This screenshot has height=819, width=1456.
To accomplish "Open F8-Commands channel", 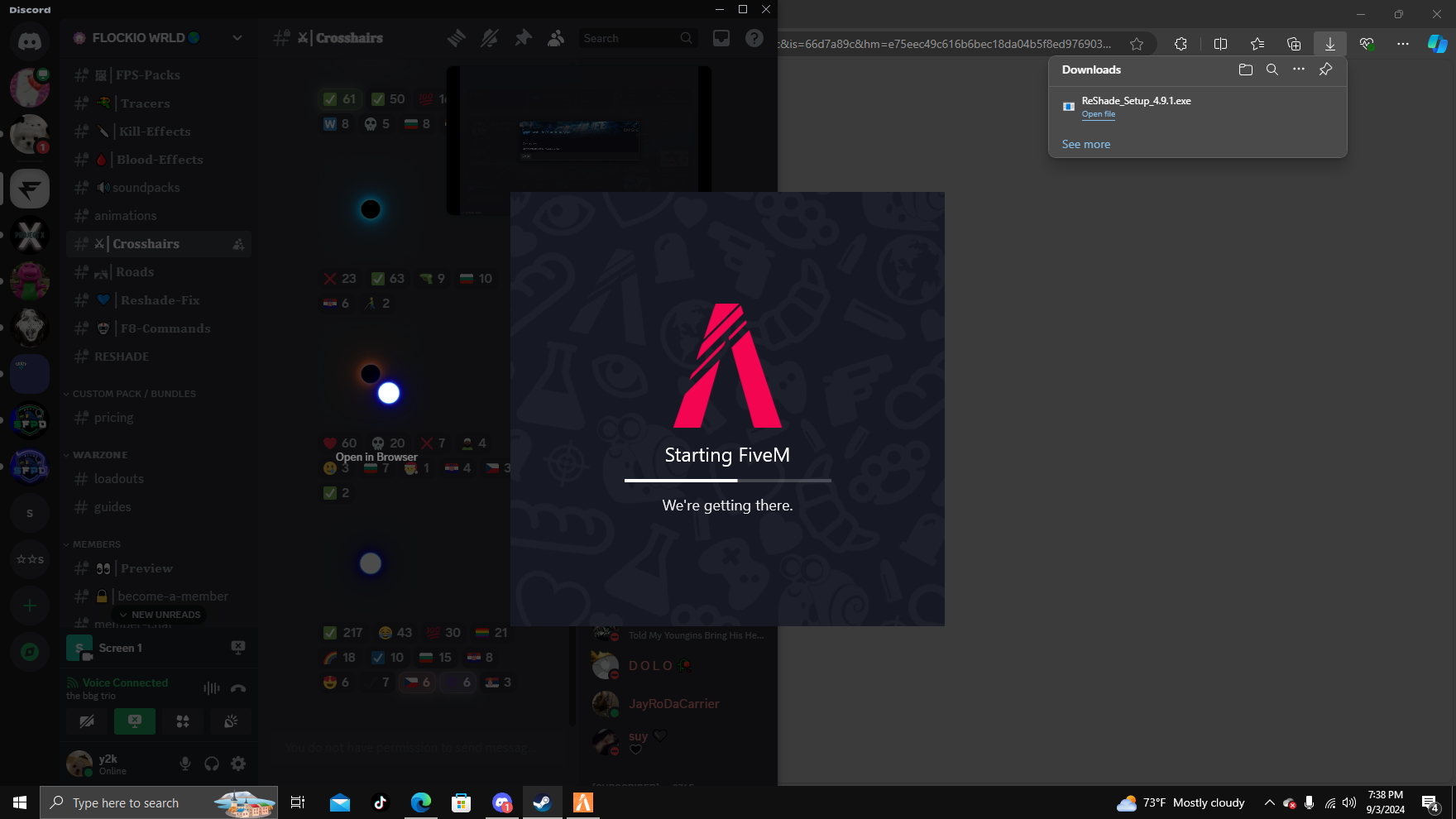I will [159, 328].
